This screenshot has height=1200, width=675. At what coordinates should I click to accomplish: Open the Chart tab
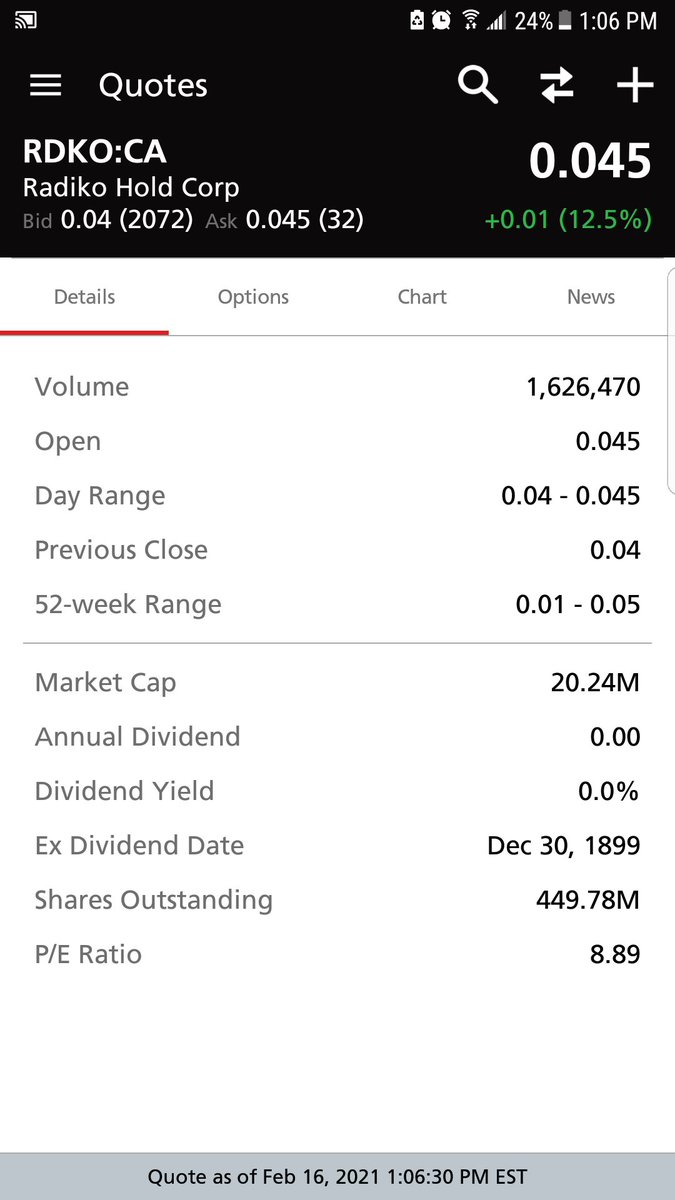point(422,297)
